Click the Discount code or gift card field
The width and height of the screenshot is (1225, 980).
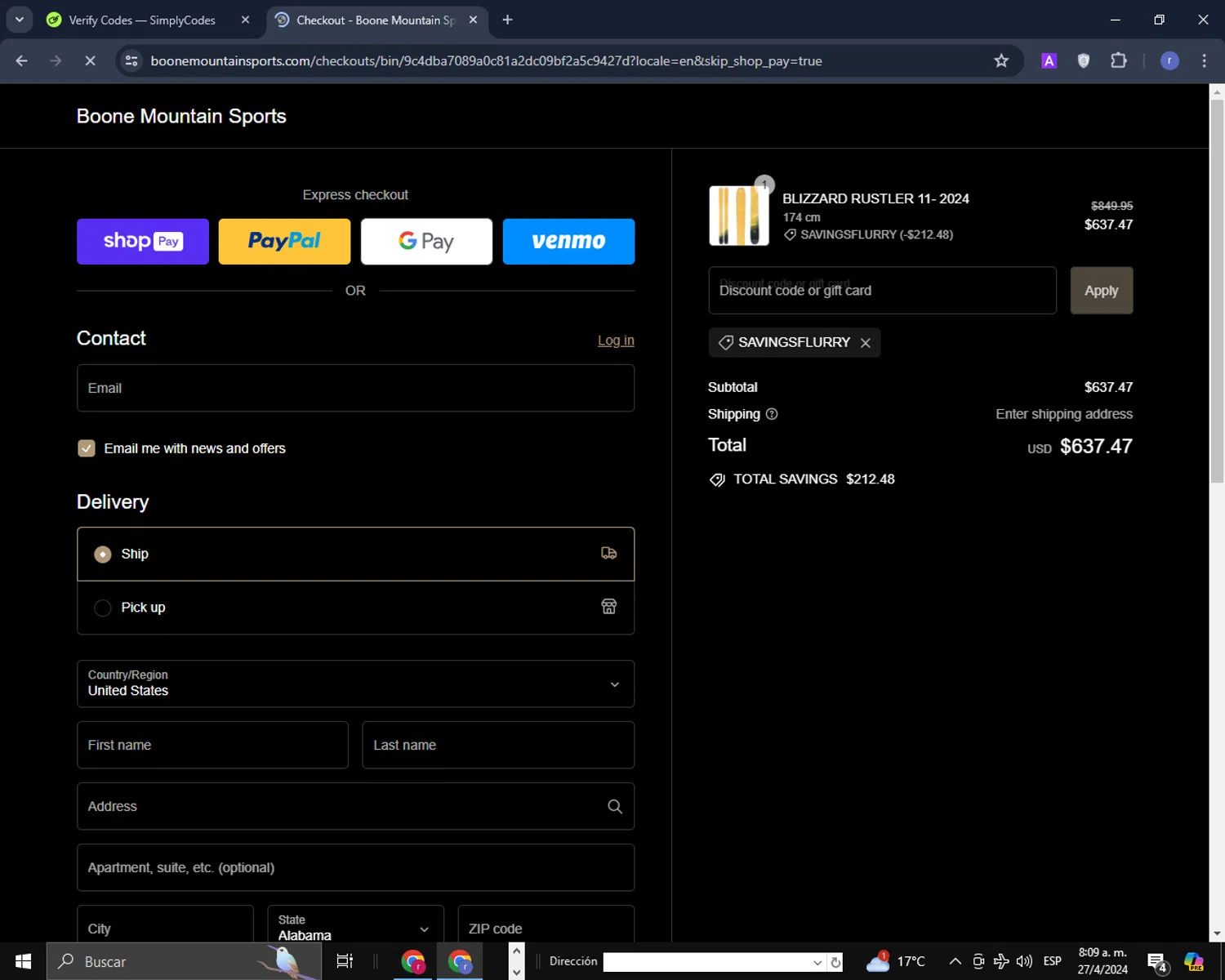(882, 291)
